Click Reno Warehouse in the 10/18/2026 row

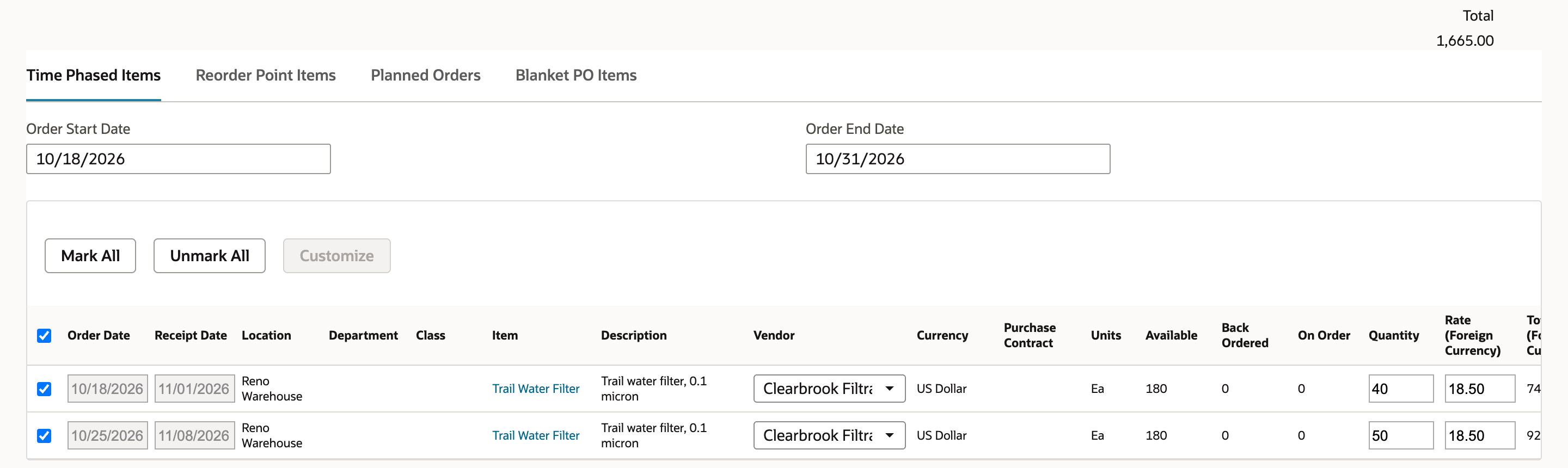pos(272,388)
